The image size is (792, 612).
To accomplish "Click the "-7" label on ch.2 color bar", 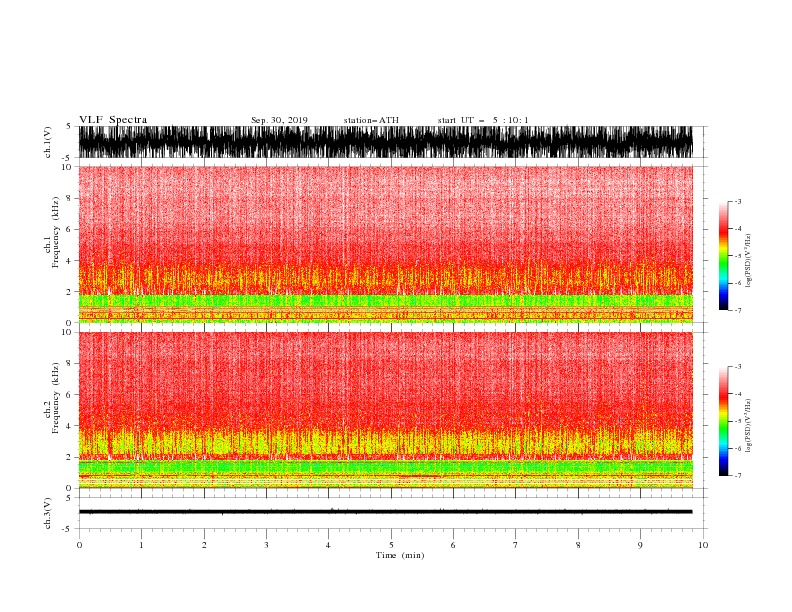I will click(x=737, y=476).
